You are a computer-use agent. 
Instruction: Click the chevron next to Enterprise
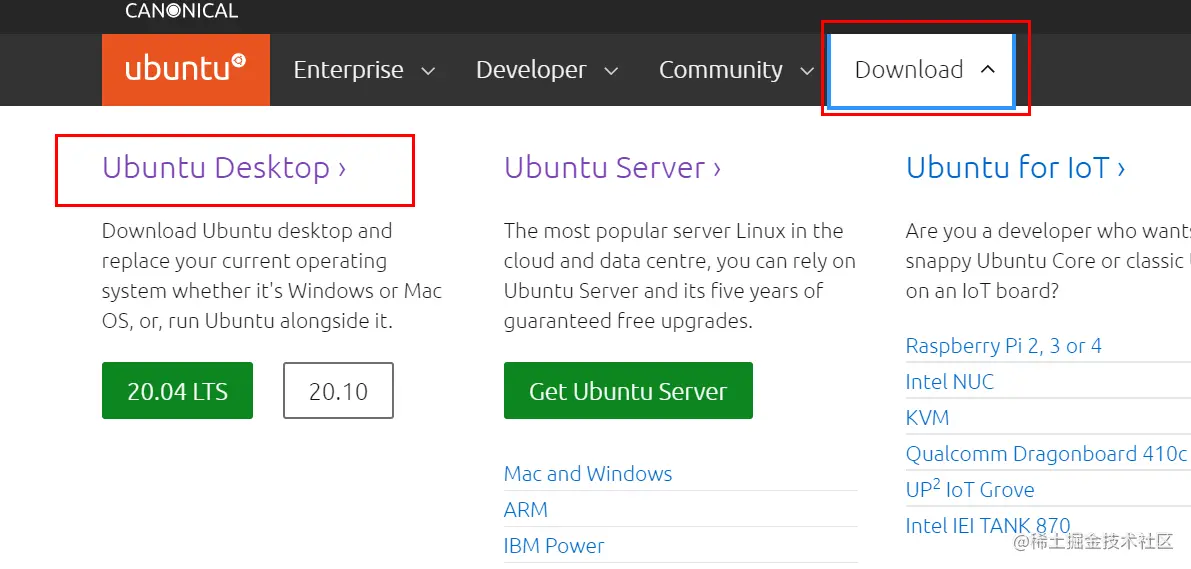tap(428, 71)
